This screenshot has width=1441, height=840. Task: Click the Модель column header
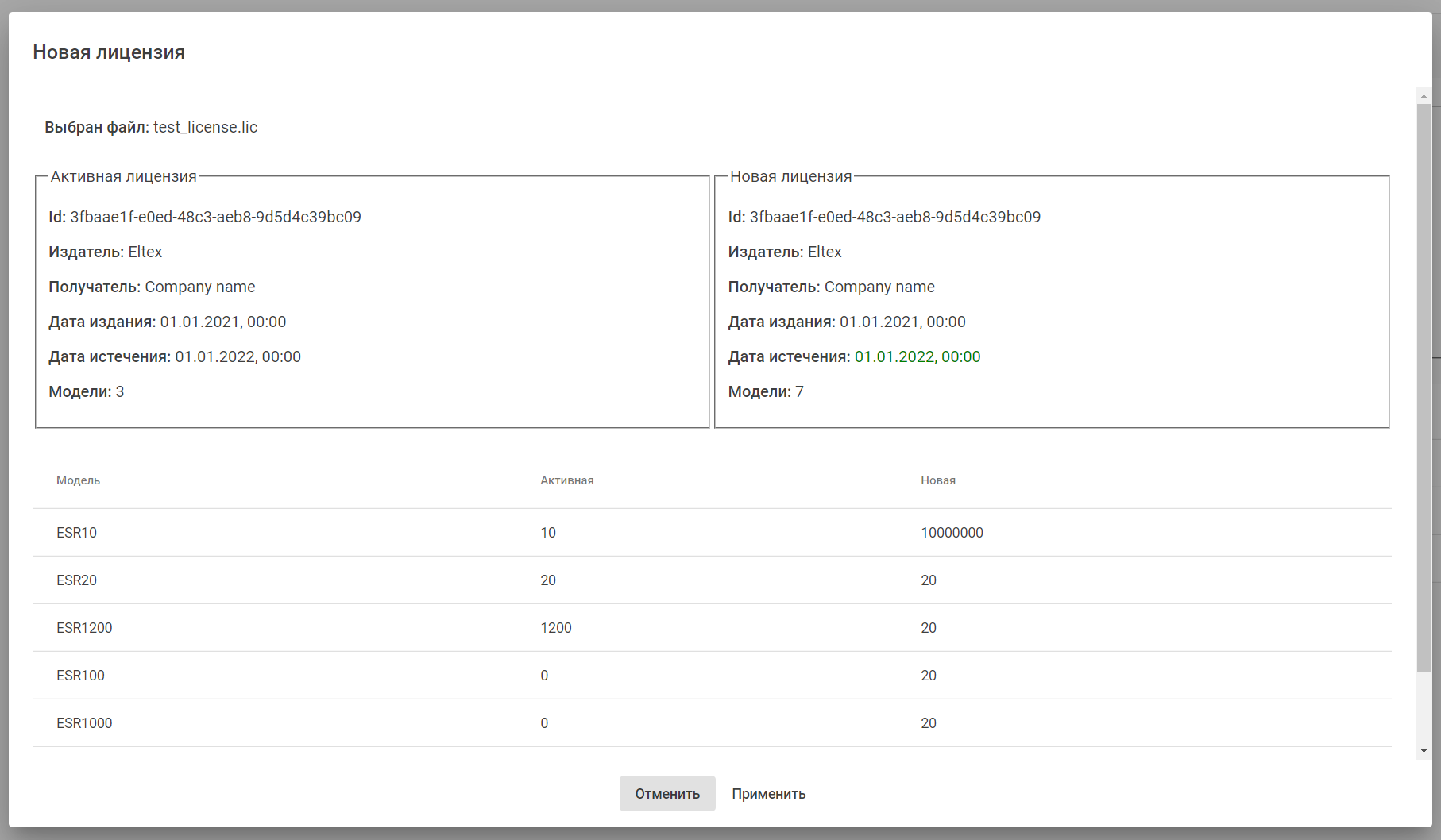pyautogui.click(x=78, y=480)
